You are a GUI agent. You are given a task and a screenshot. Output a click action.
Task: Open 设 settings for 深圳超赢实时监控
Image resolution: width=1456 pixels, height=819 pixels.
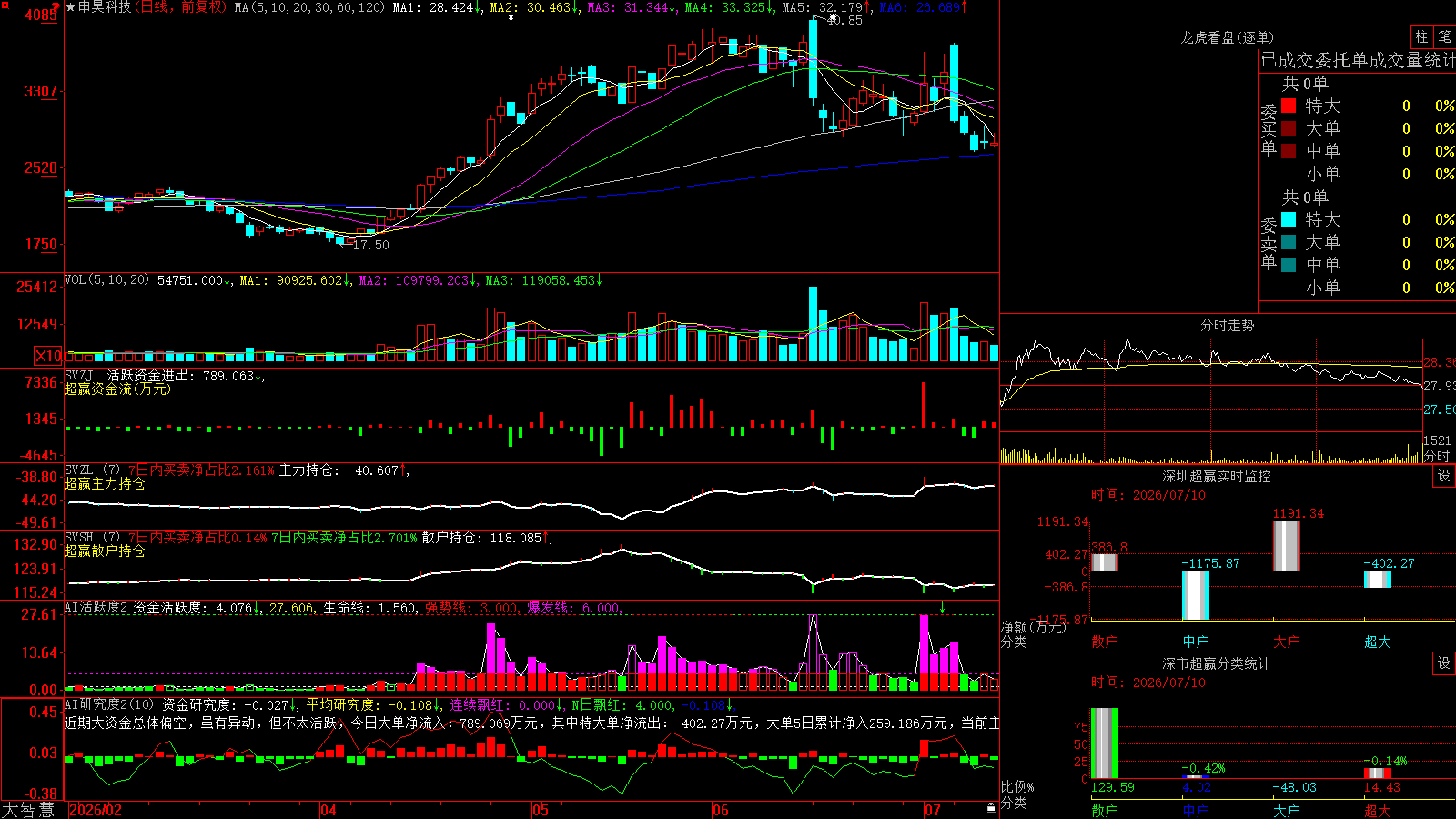click(1444, 476)
